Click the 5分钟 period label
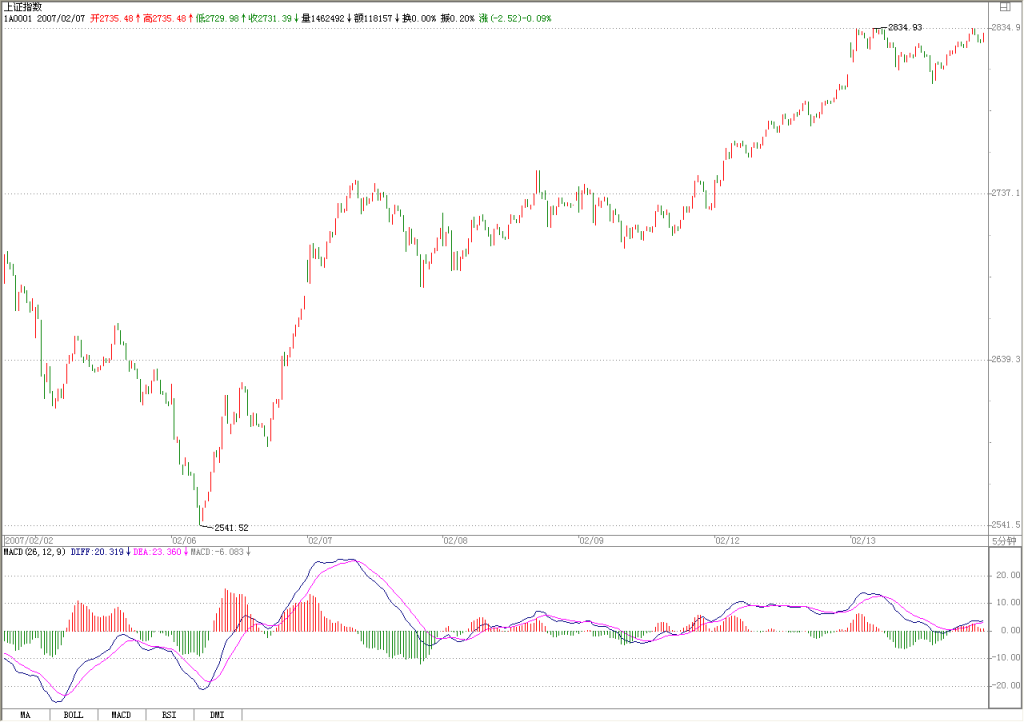1024x722 pixels. (x=1004, y=541)
